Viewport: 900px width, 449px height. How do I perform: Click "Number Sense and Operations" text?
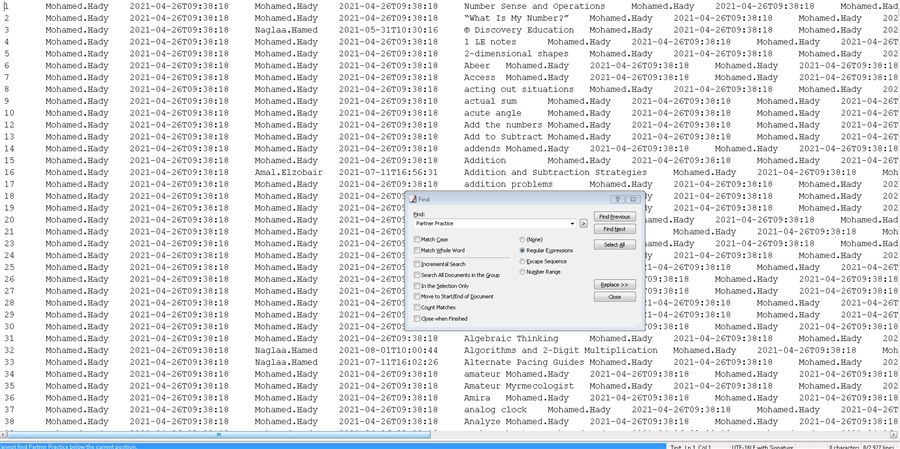[x=534, y=6]
